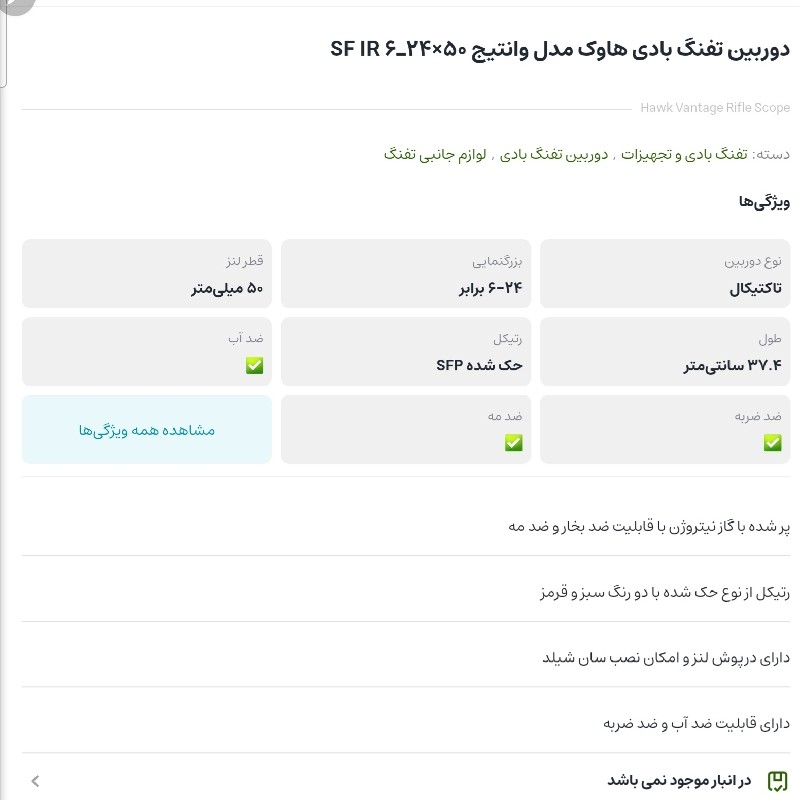Click the lens cap and sunshield row

coord(666,657)
